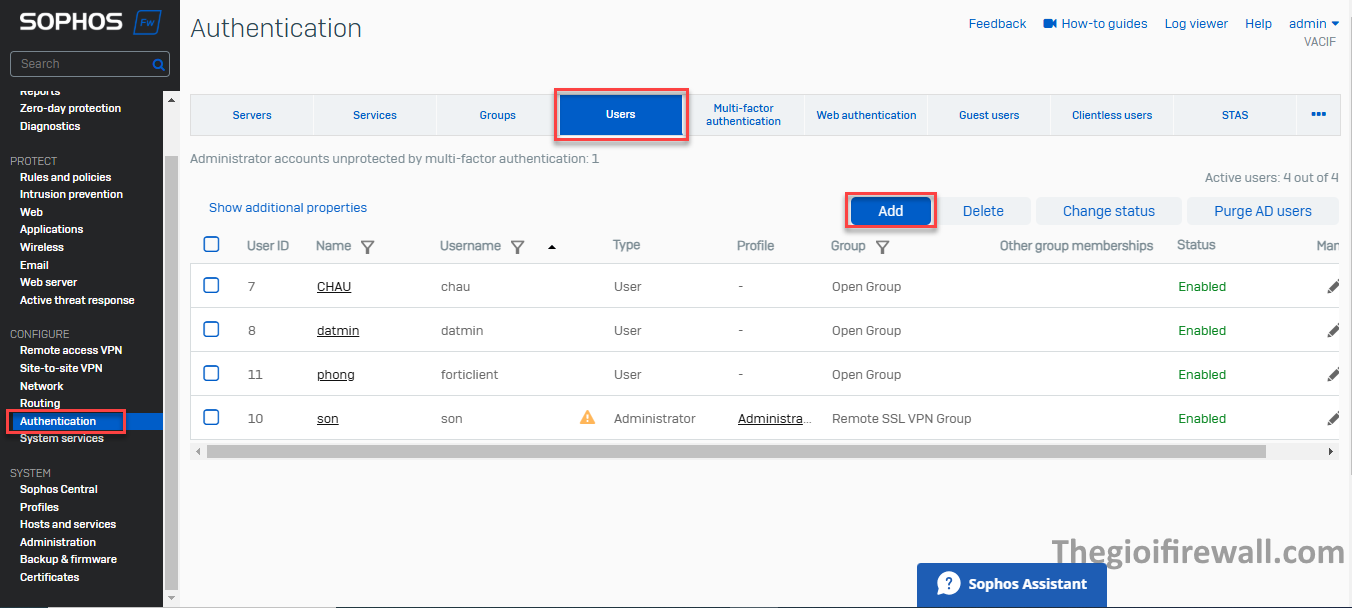Viewport: 1352px width, 608px height.
Task: Click the Add user button
Action: pos(890,211)
